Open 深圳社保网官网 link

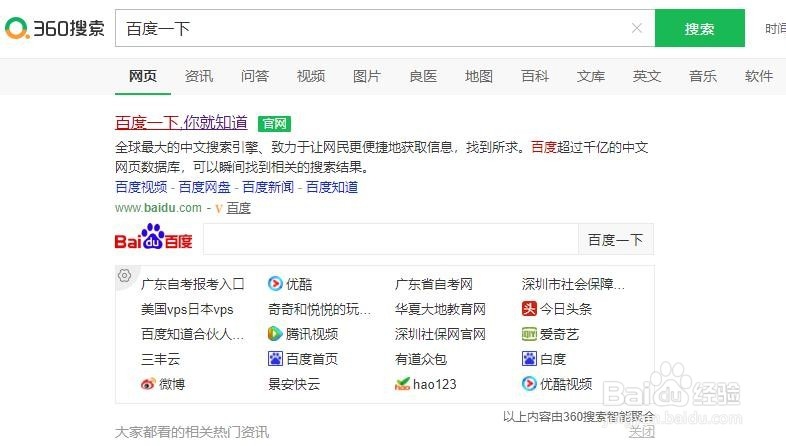(x=440, y=334)
